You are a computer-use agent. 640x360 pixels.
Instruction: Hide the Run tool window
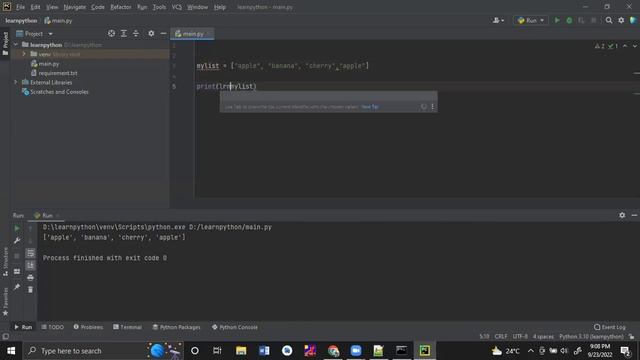click(634, 215)
